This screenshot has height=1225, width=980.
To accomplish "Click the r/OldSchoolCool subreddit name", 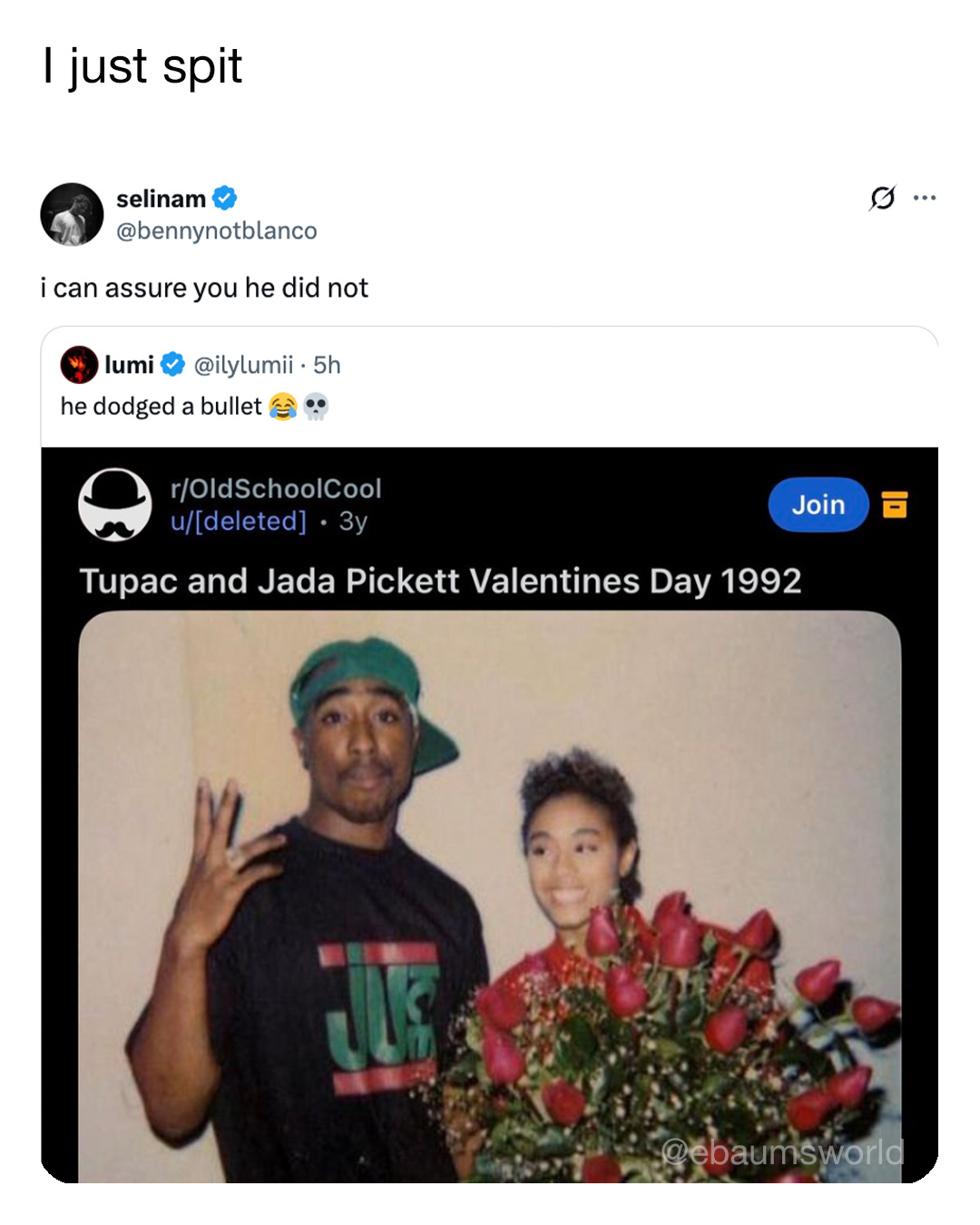I will pyautogui.click(x=274, y=488).
